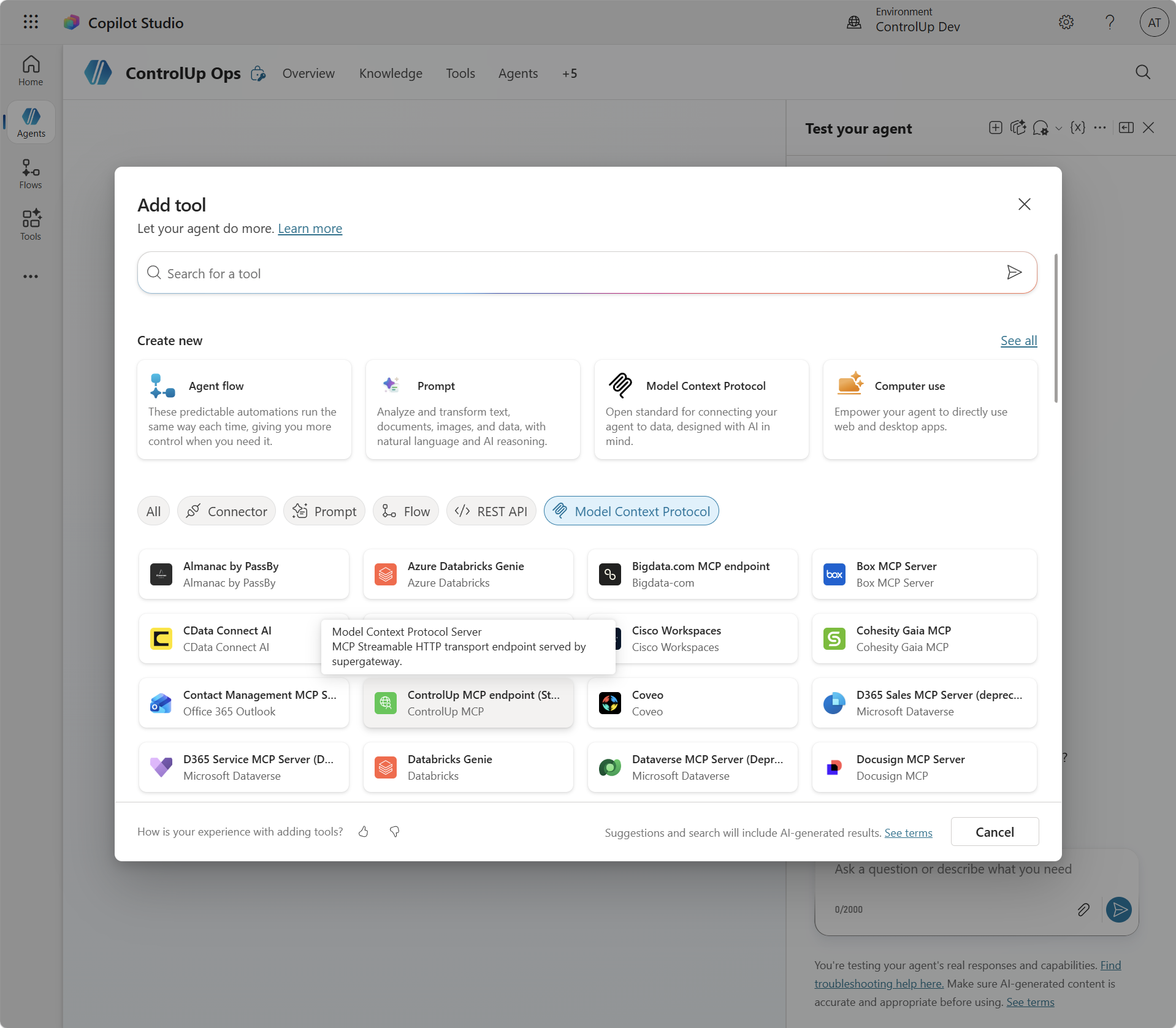The image size is (1176, 1028).
Task: Open the Help question mark icon
Action: tap(1110, 23)
